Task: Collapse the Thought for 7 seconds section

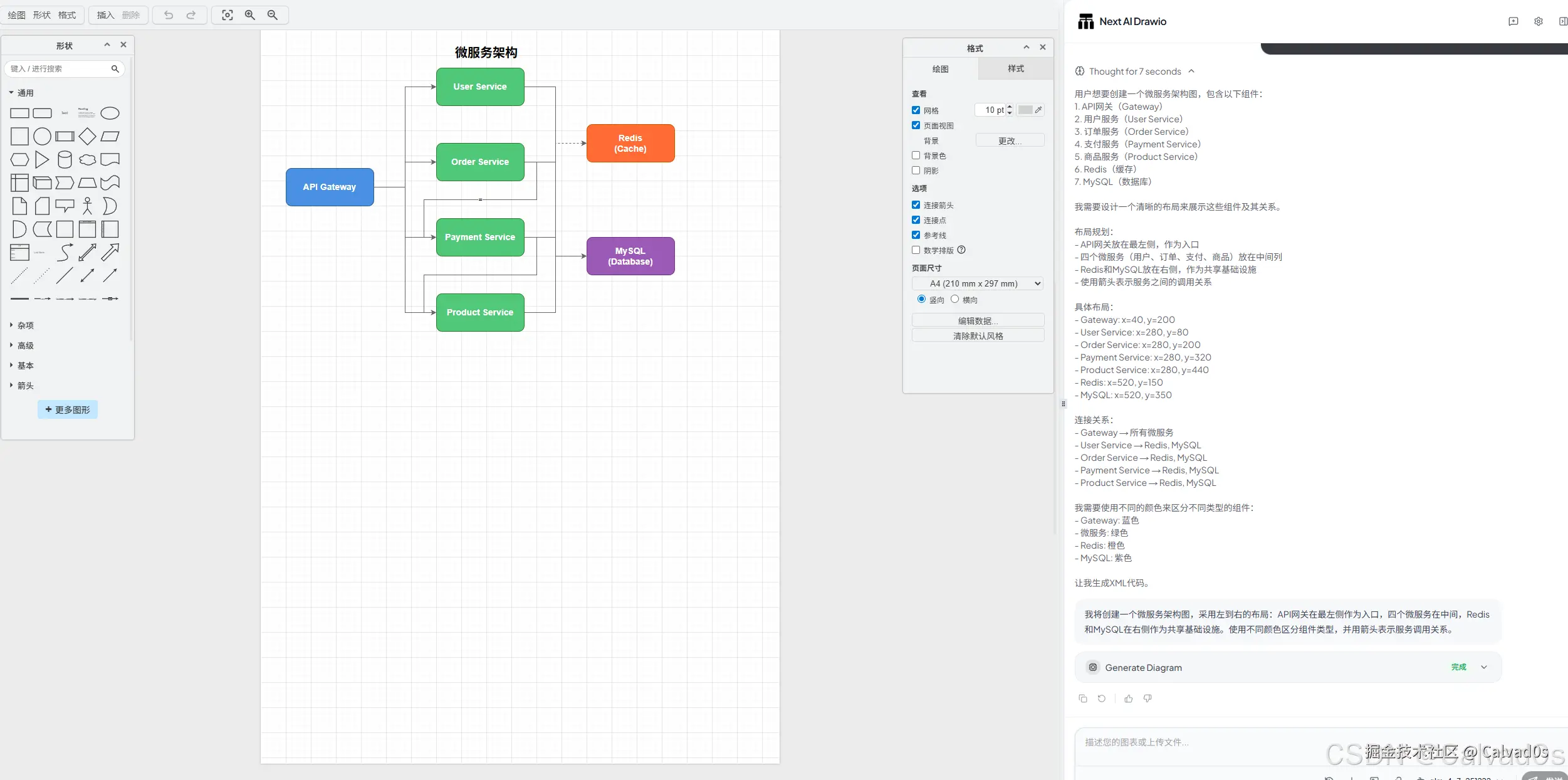Action: pos(1191,71)
